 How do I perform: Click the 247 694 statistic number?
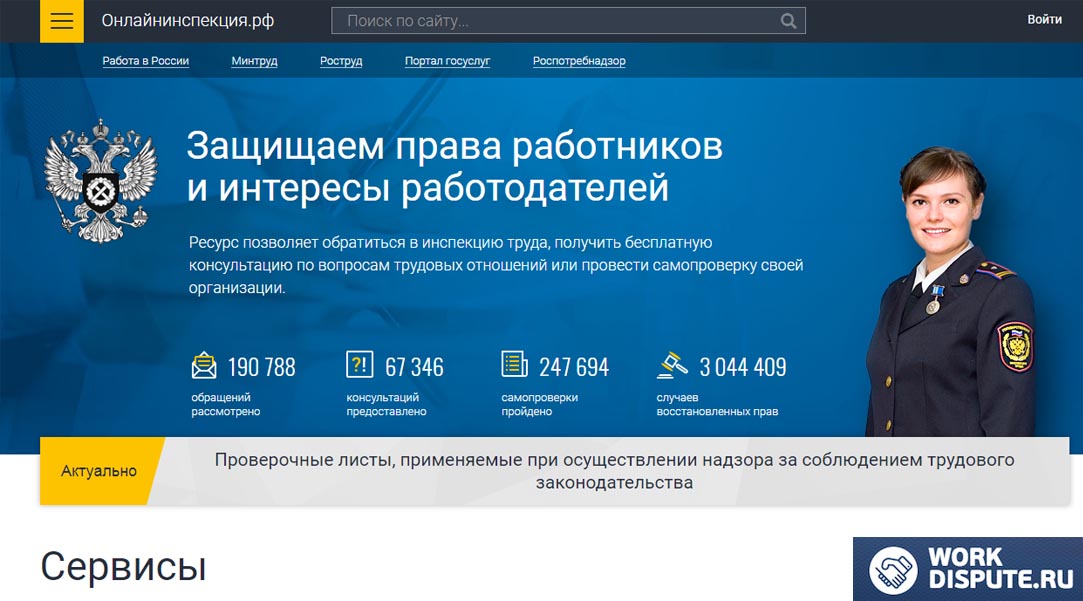(574, 367)
